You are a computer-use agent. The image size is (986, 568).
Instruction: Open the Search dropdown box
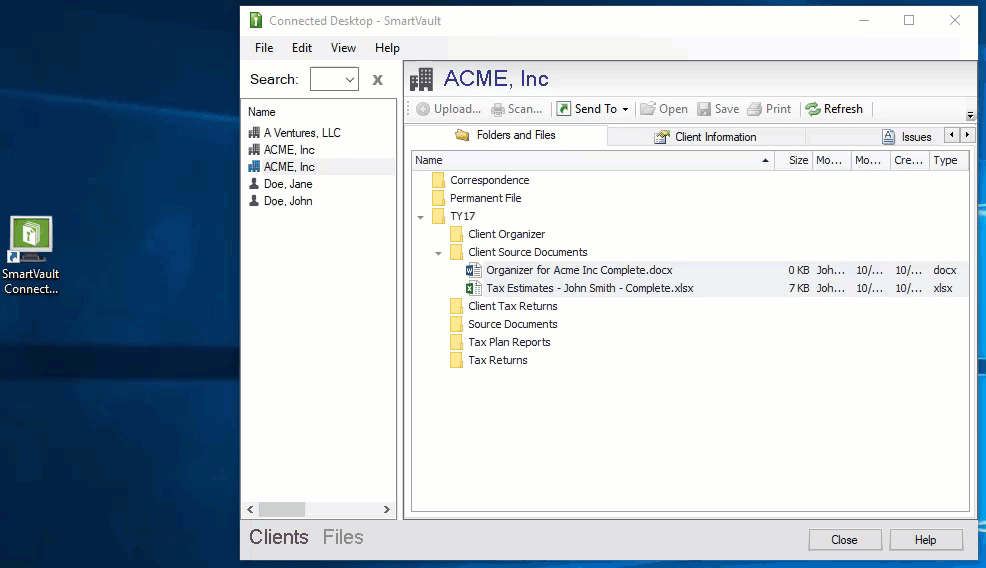pyautogui.click(x=349, y=80)
